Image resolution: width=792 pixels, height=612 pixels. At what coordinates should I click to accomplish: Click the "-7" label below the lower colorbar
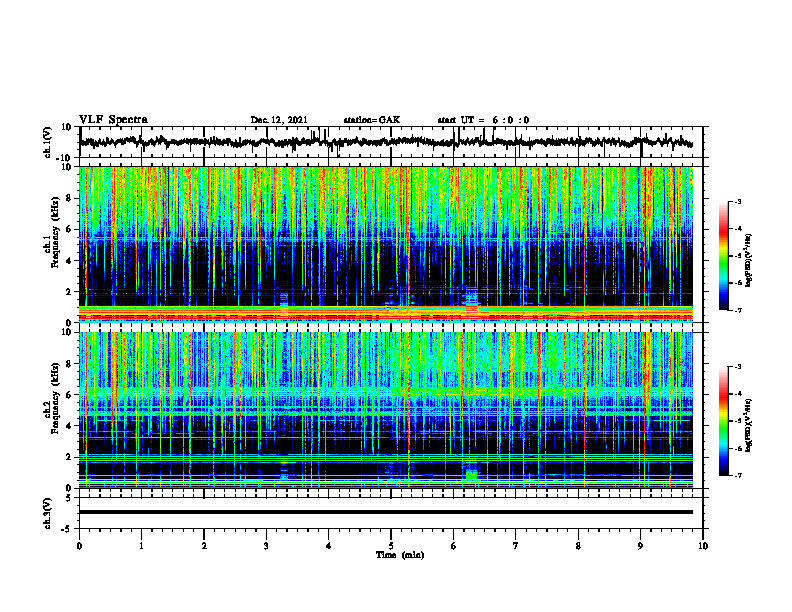738,476
